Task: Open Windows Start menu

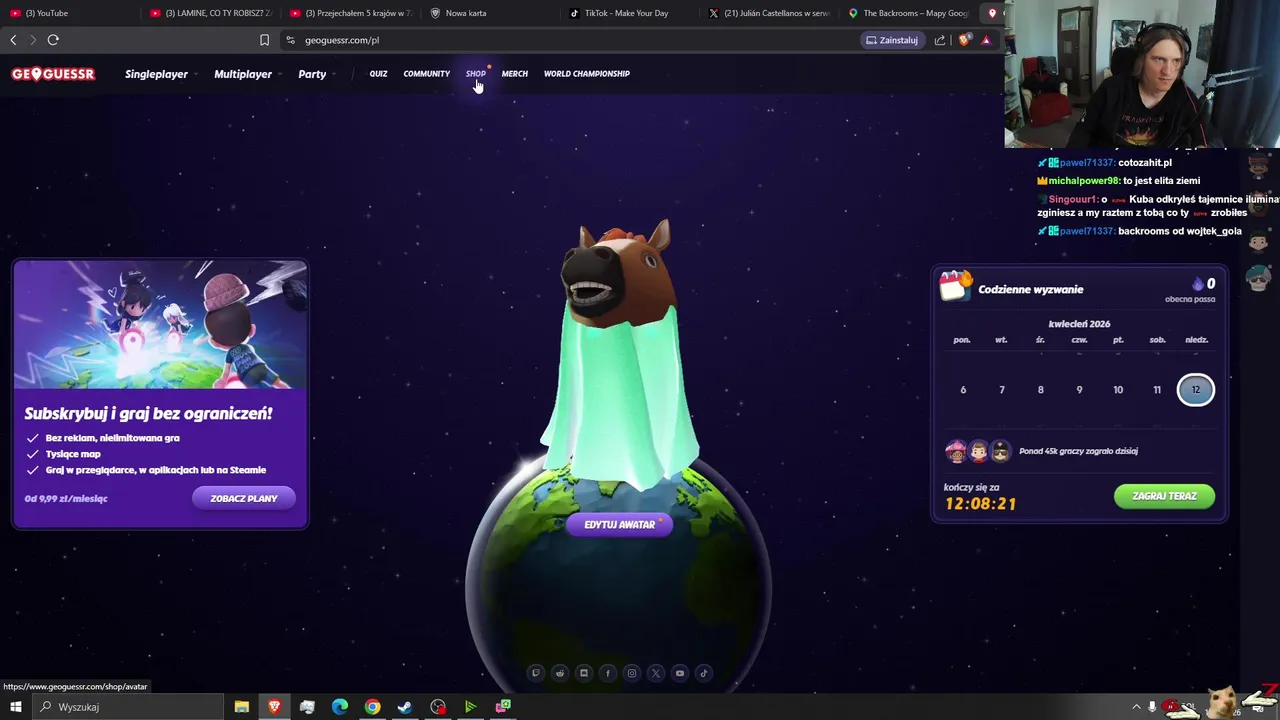Action: coord(15,707)
